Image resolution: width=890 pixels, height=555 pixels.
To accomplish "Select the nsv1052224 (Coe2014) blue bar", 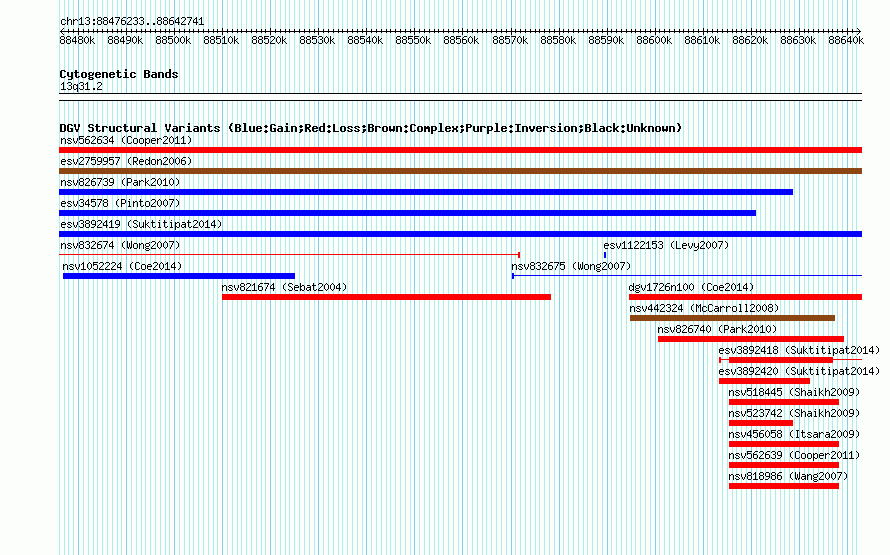I will click(x=179, y=276).
